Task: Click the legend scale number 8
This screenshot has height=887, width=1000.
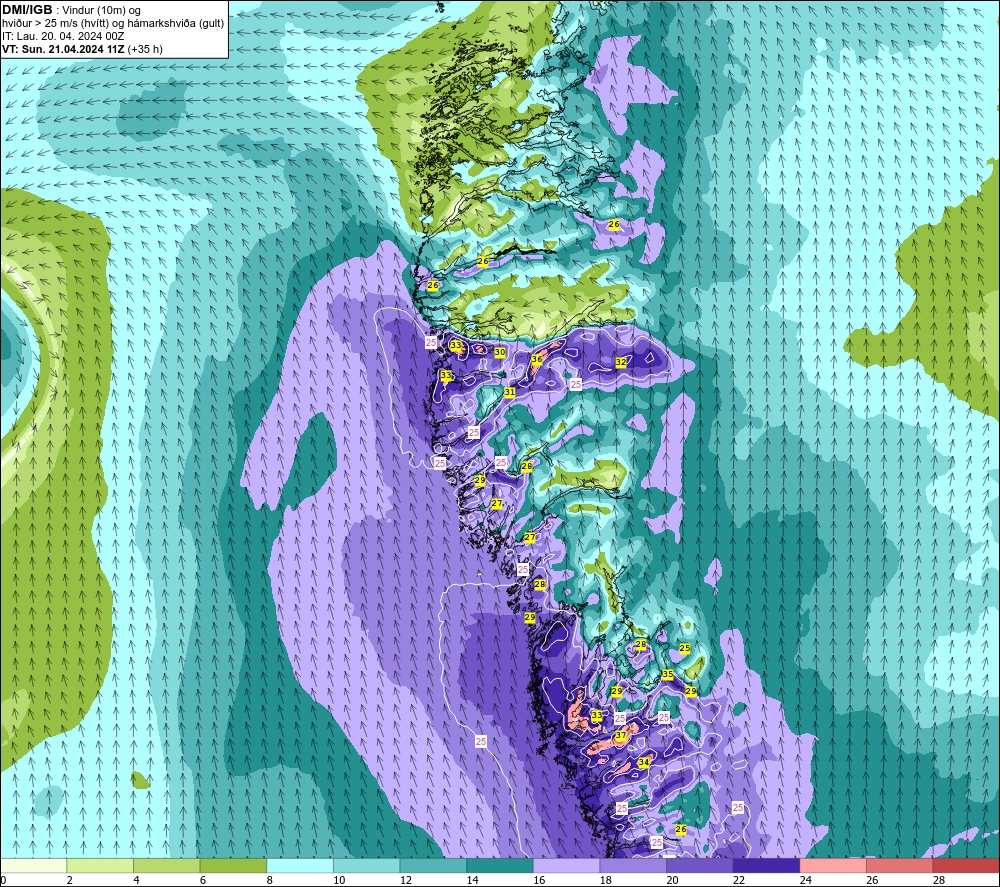Action: pyautogui.click(x=270, y=881)
